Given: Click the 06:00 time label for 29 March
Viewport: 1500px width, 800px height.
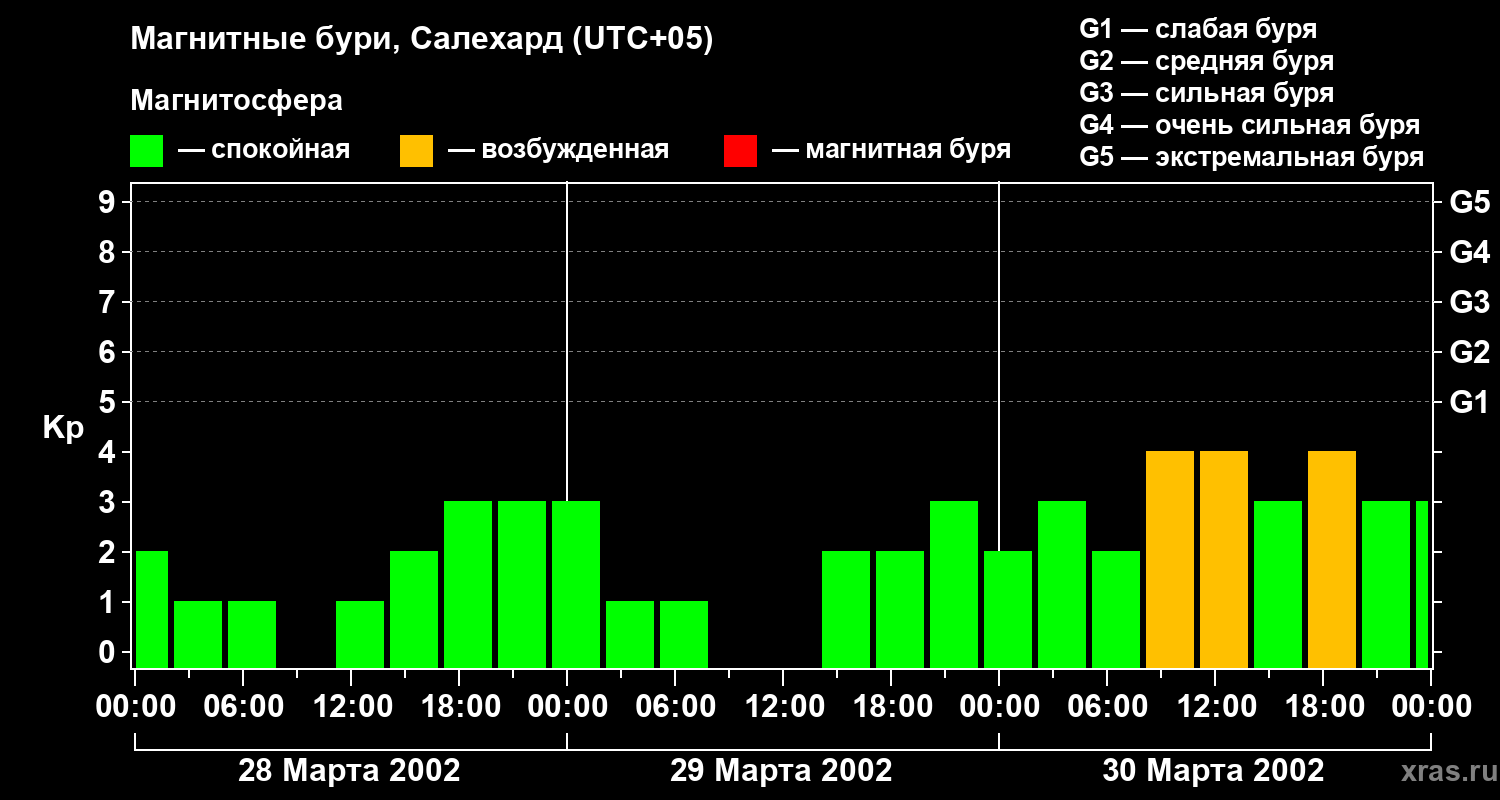Looking at the screenshot, I should pyautogui.click(x=675, y=707).
